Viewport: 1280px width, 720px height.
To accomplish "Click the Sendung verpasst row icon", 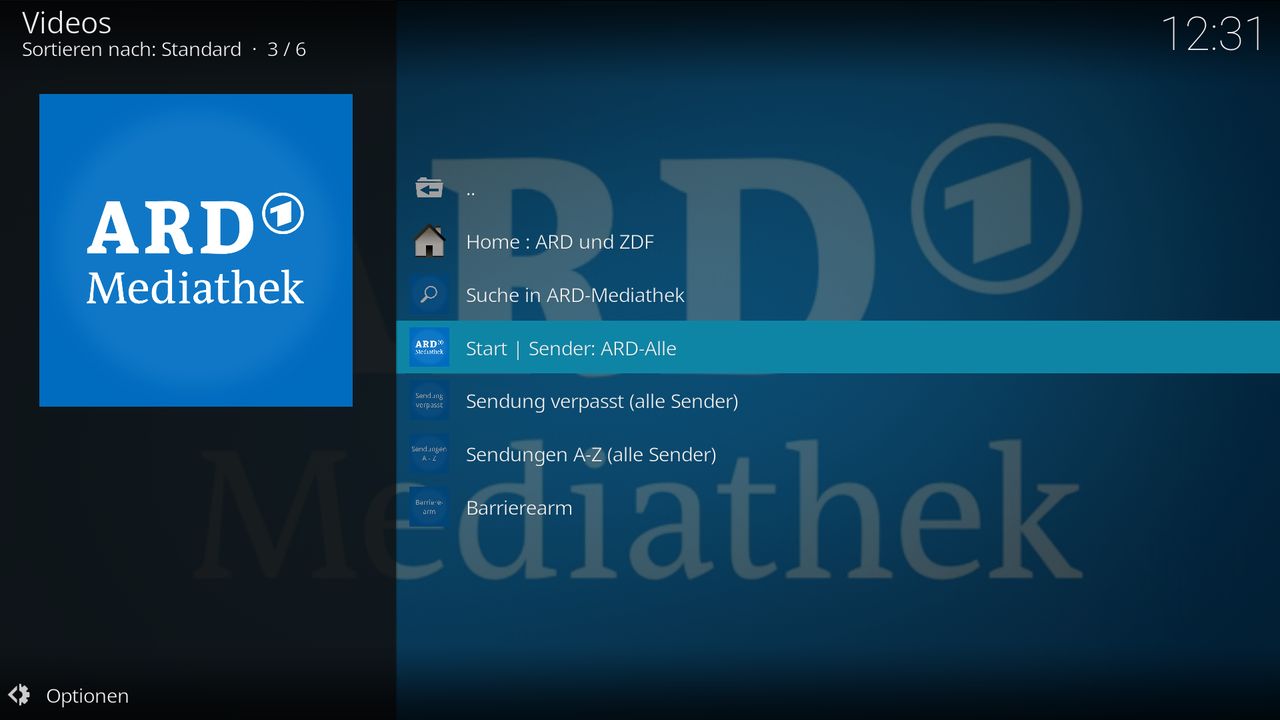I will 429,401.
